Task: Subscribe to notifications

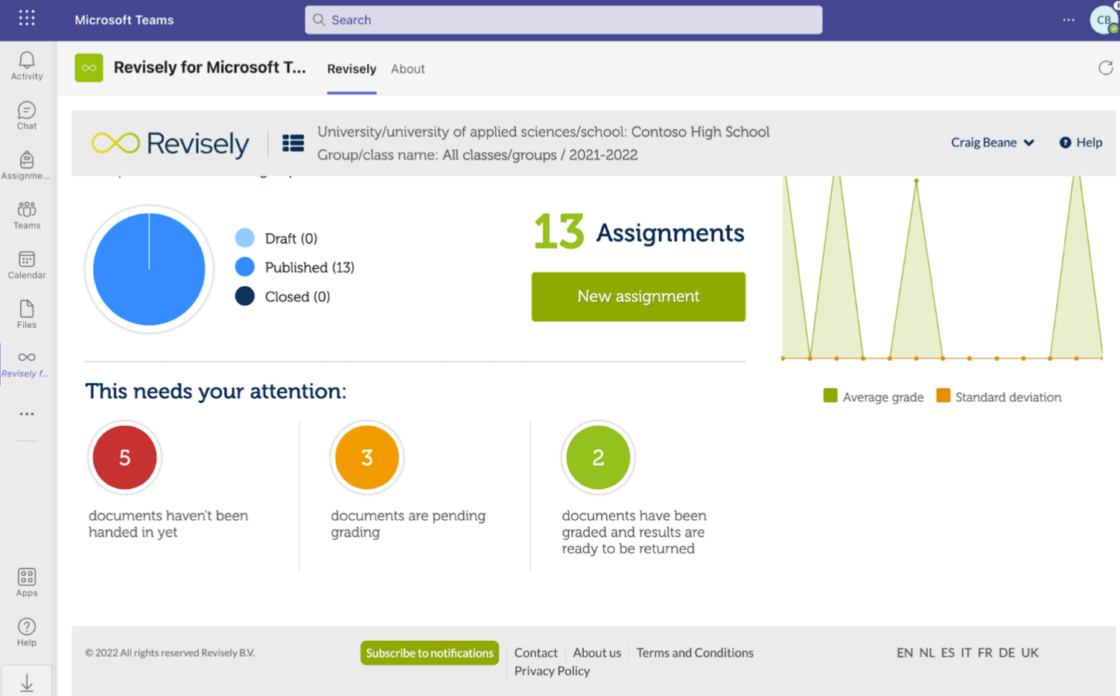Action: [x=429, y=652]
